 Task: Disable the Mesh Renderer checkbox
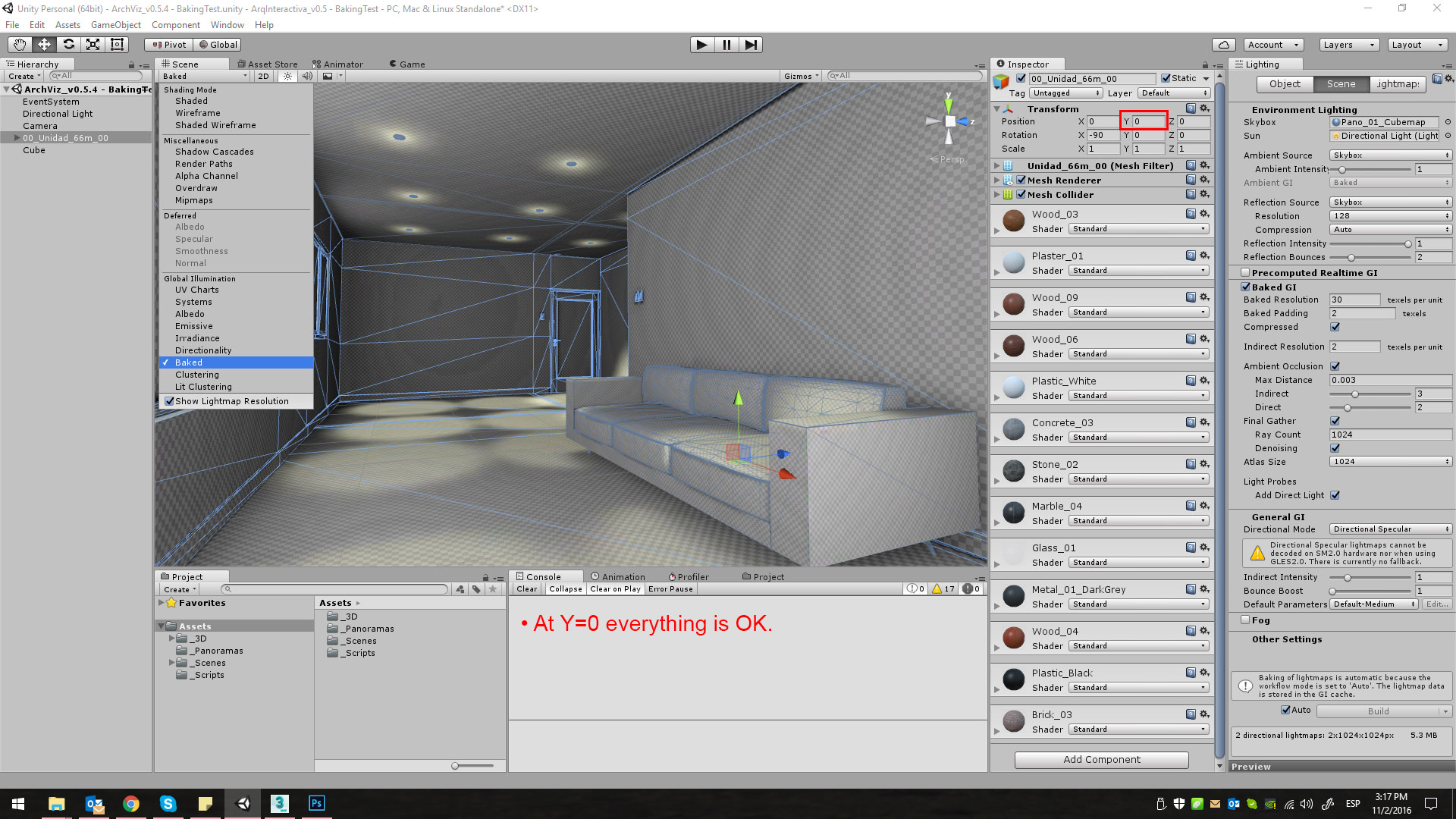(1021, 180)
